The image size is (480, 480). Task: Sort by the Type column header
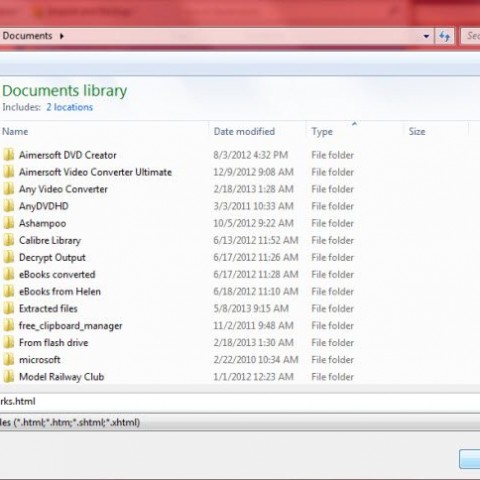322,131
